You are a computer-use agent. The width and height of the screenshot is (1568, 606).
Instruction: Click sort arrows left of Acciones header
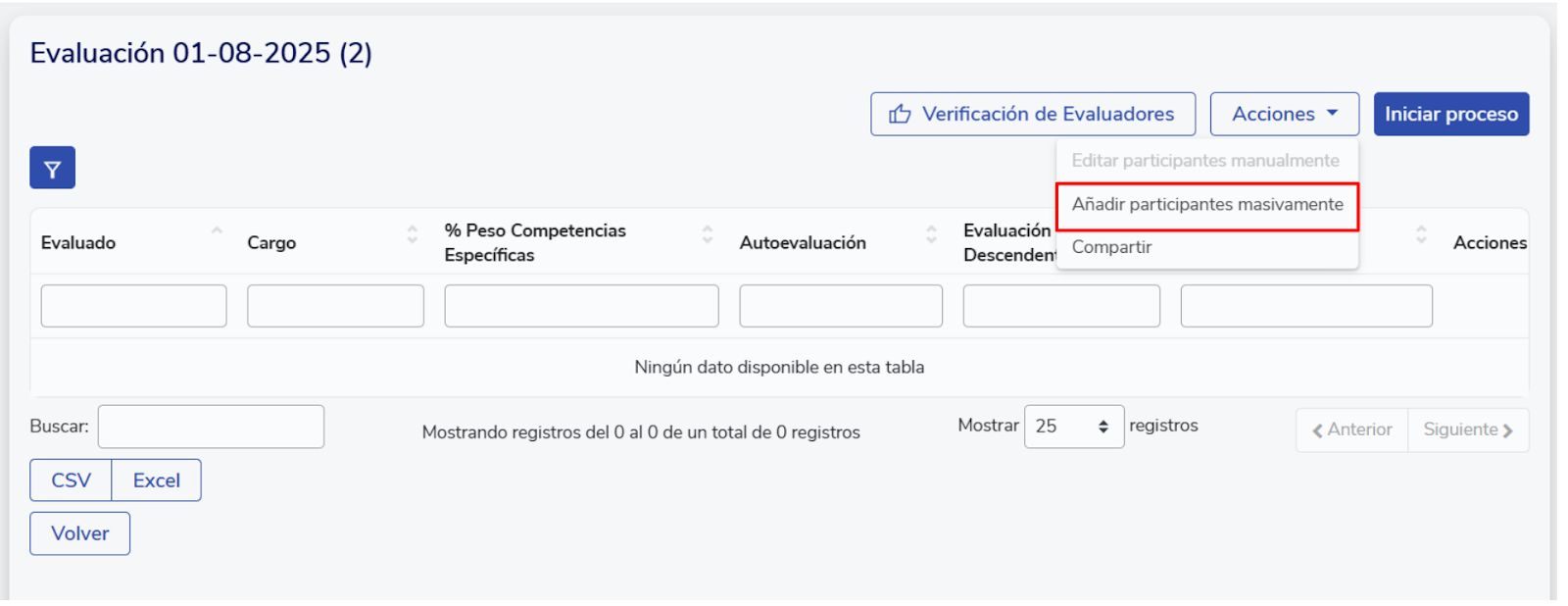click(1421, 234)
